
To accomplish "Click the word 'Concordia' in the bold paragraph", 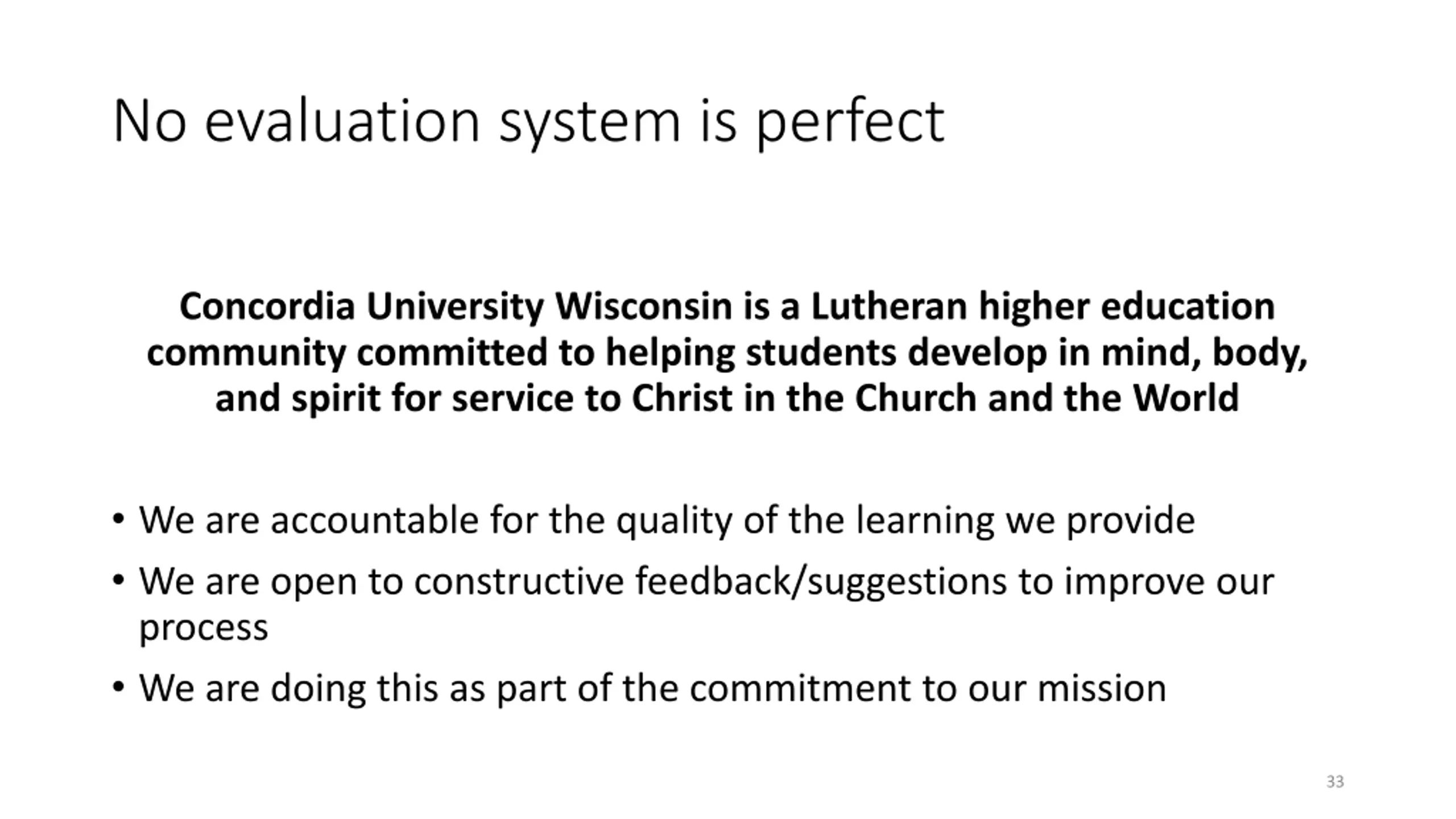I will click(x=267, y=306).
